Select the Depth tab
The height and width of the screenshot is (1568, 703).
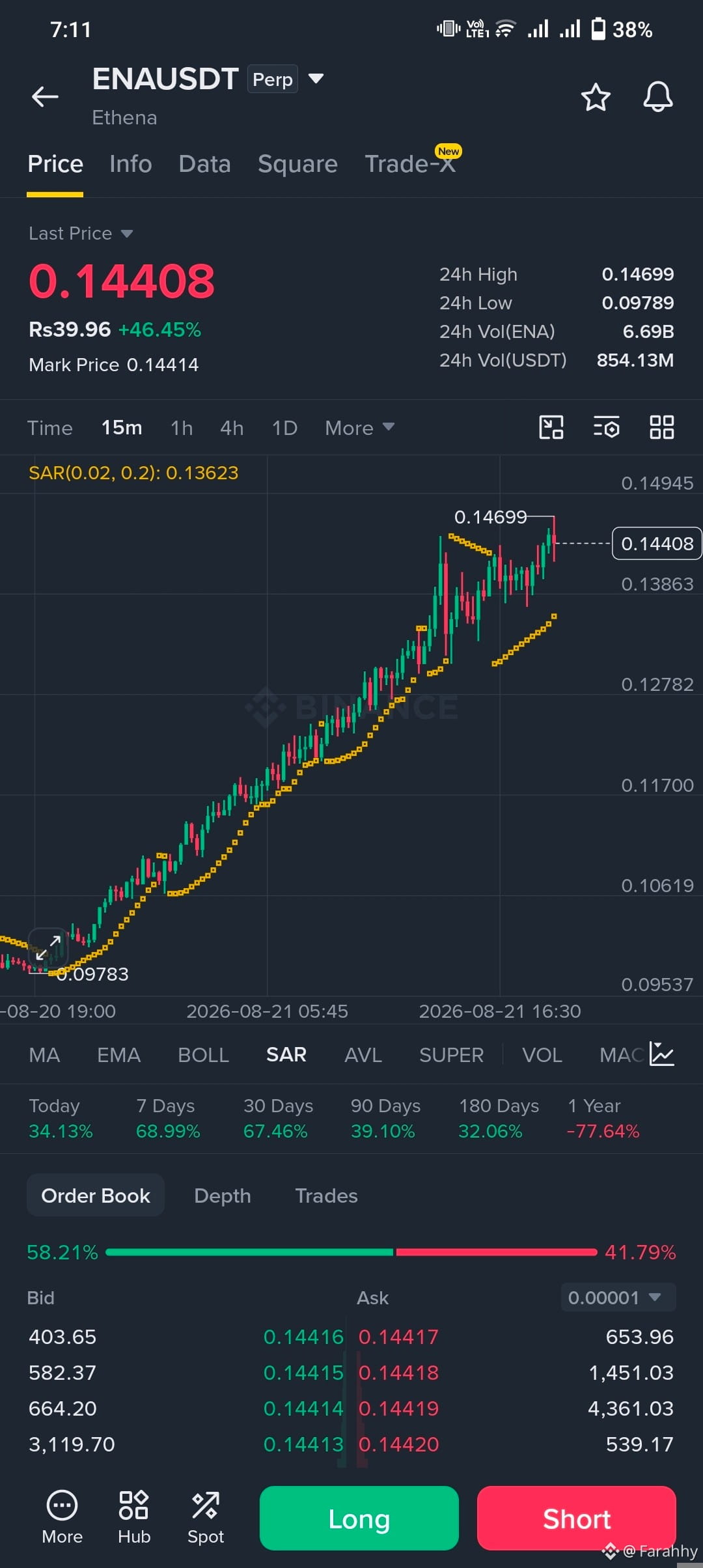pos(223,1196)
